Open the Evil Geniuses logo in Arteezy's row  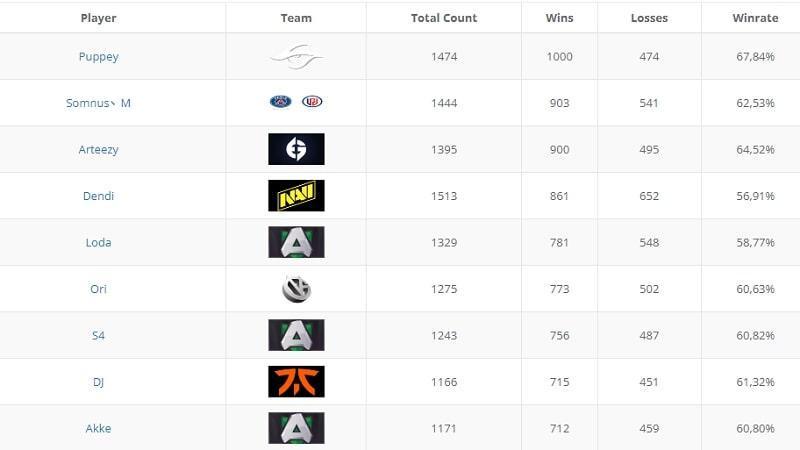click(x=296, y=149)
